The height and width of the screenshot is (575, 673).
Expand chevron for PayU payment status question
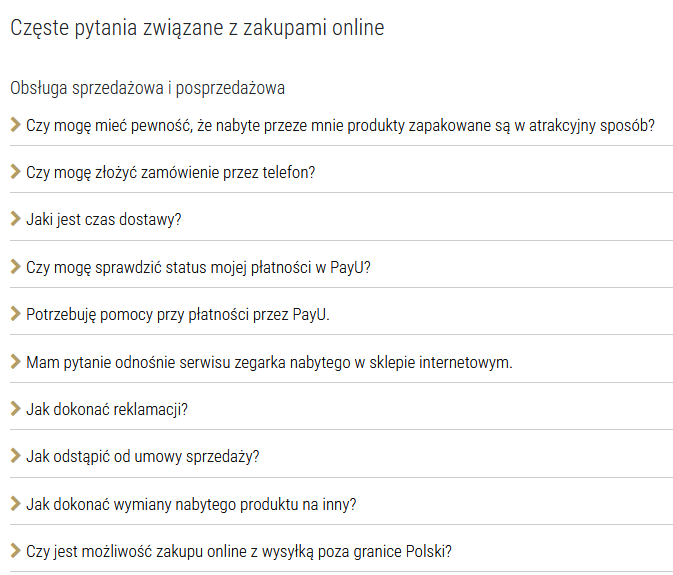15,266
